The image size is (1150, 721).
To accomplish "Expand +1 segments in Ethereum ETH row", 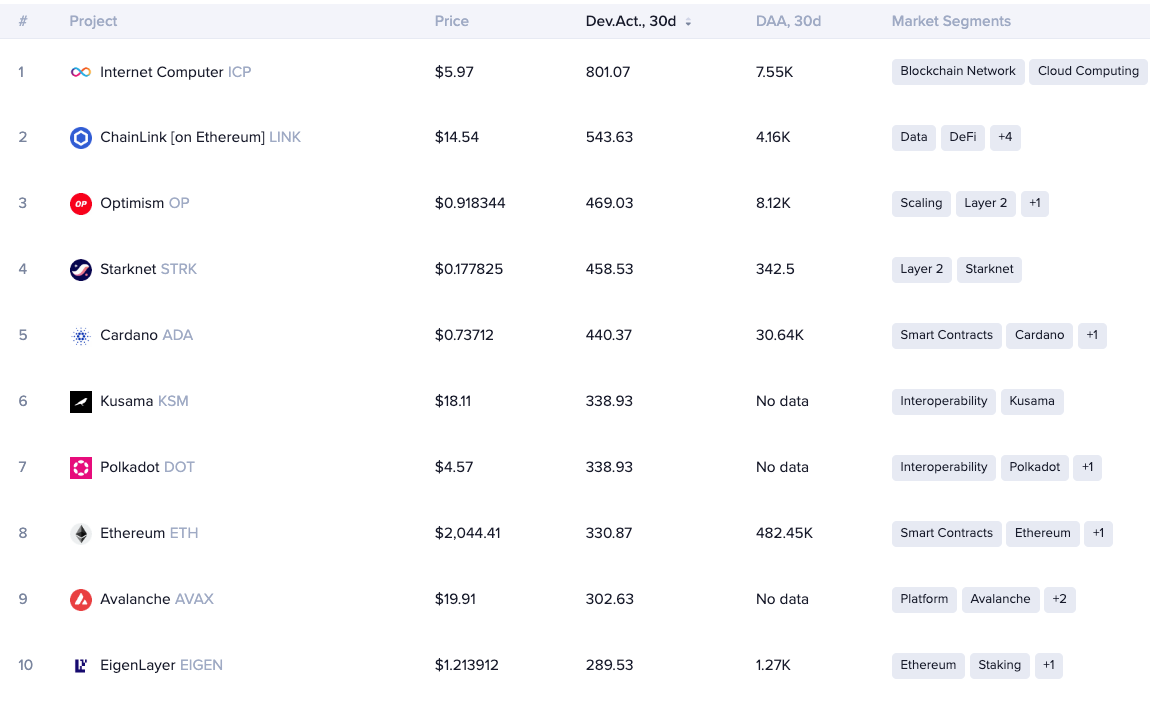I will point(1098,533).
